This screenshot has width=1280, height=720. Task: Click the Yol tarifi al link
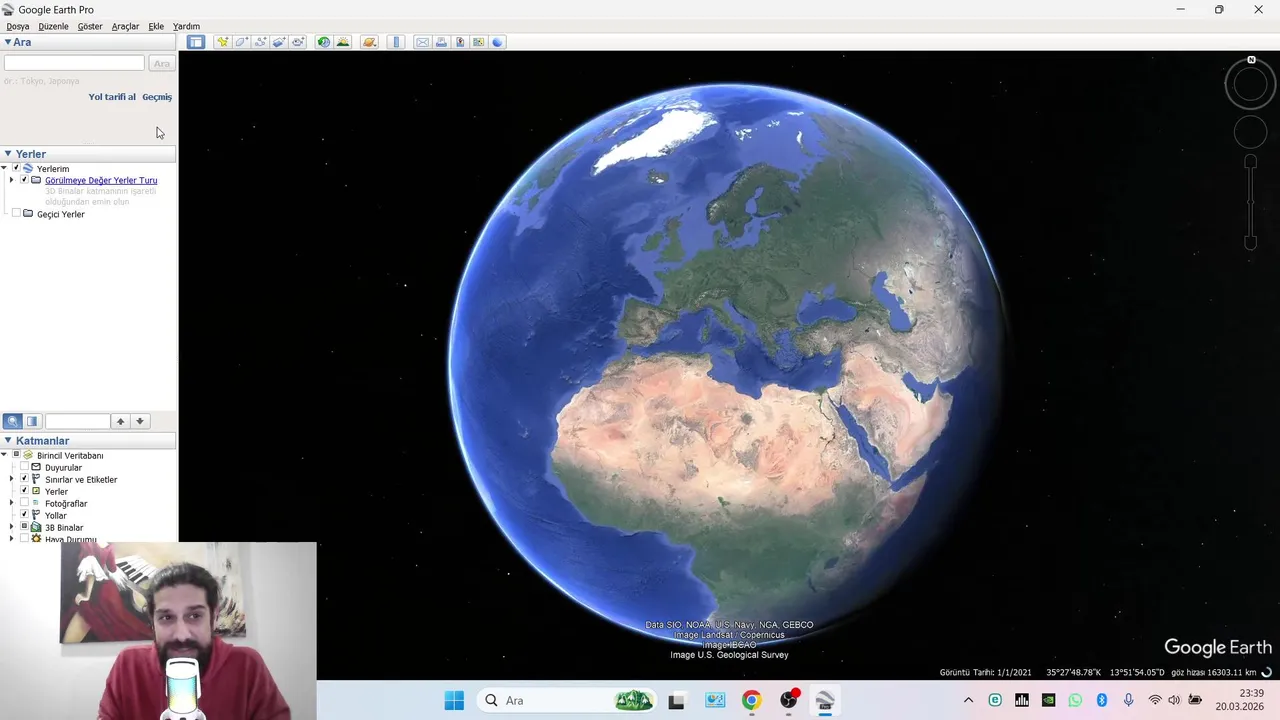[112, 97]
